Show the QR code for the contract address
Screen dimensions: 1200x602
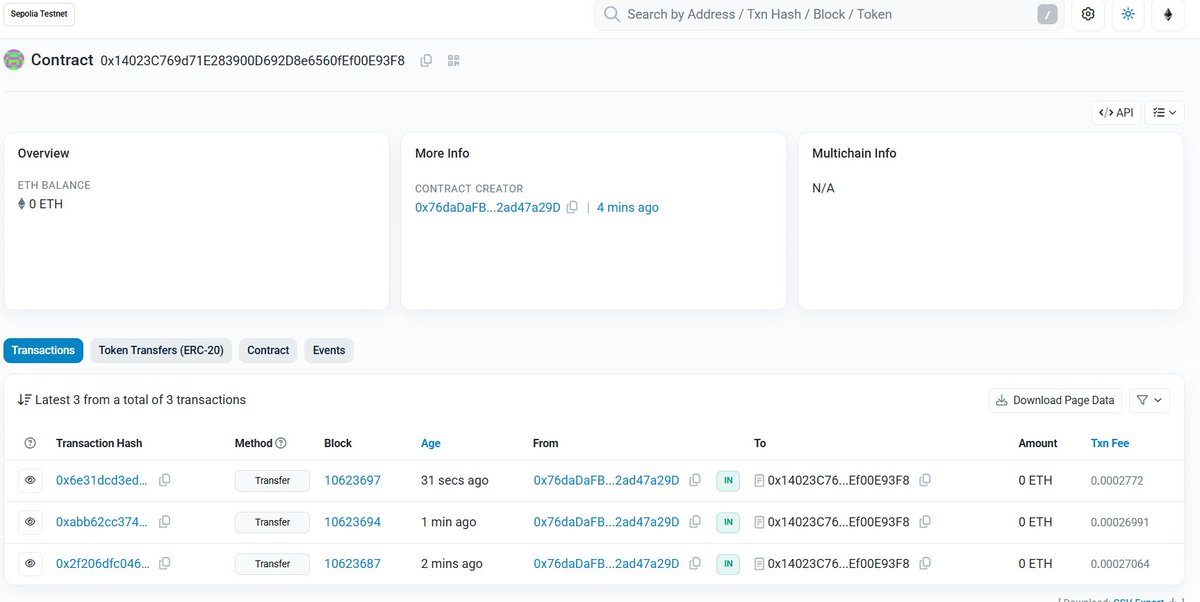pos(454,61)
